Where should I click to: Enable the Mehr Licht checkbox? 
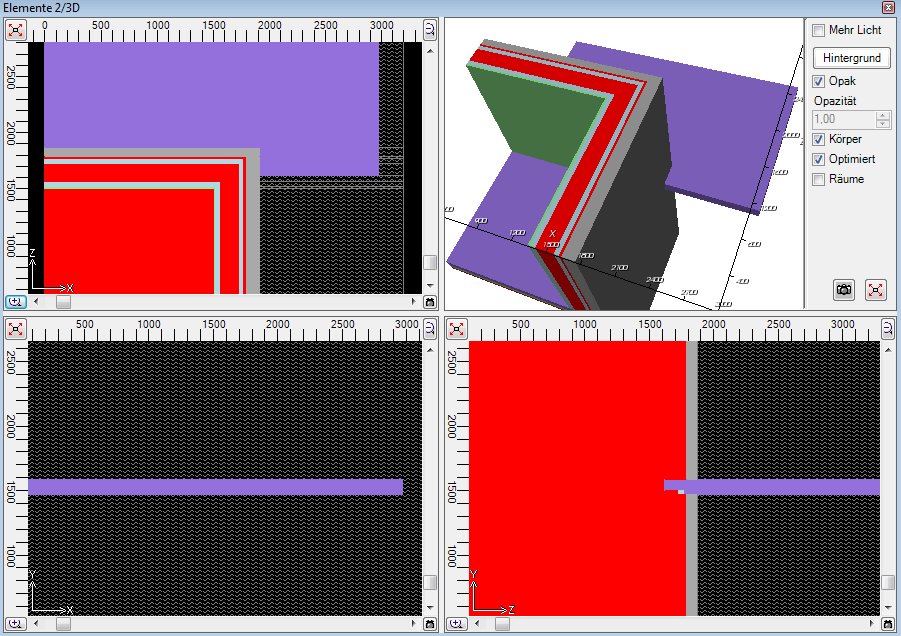819,31
